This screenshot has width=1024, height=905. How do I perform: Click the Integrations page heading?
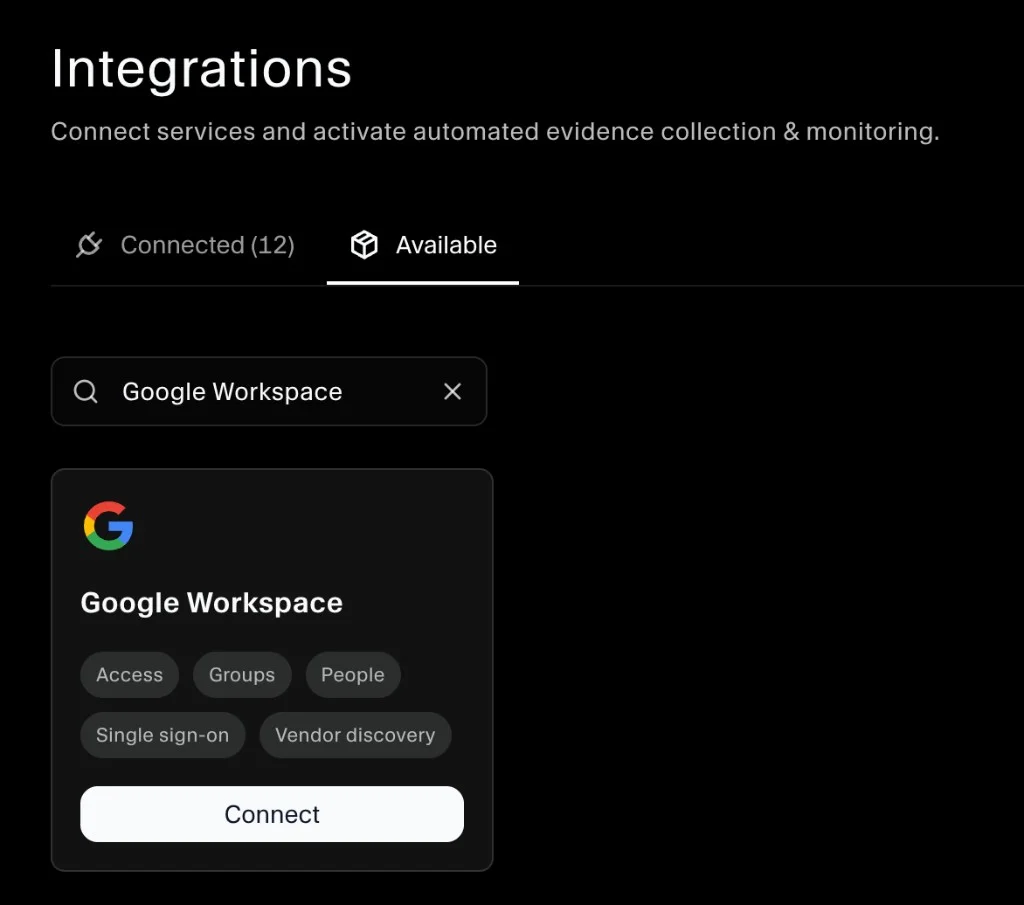click(201, 69)
